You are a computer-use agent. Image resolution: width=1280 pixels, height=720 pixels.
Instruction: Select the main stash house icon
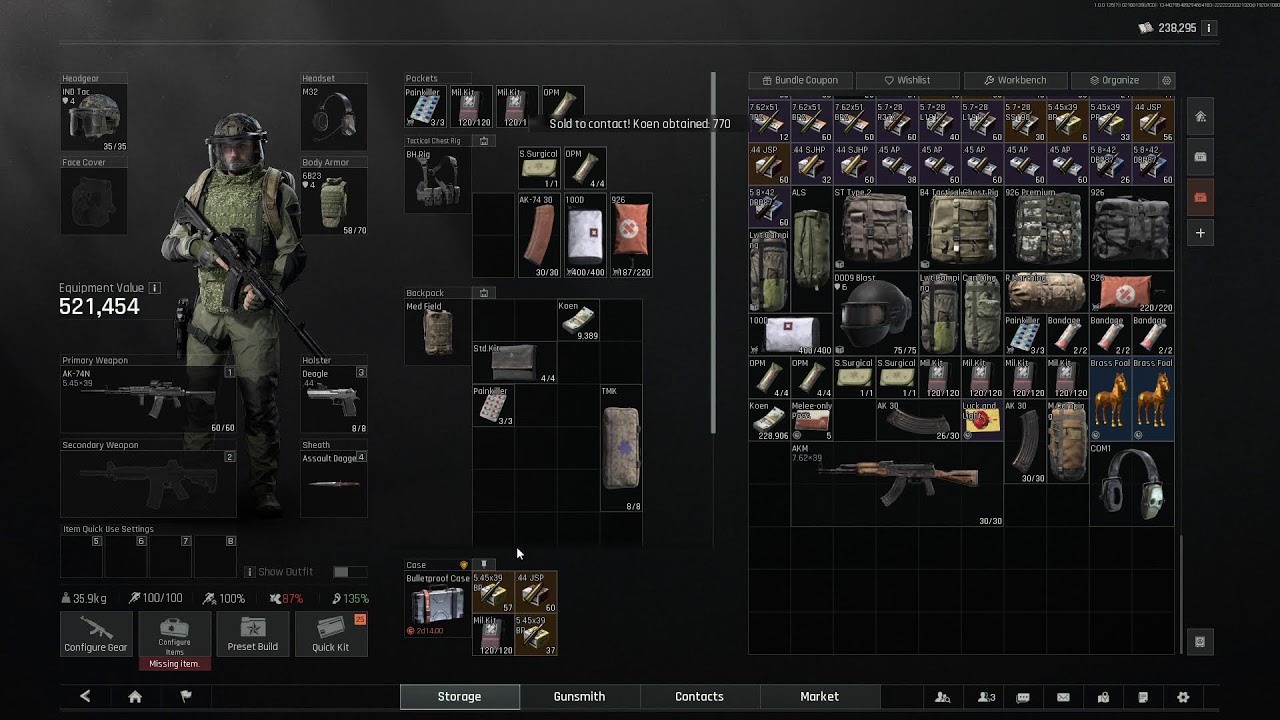[1200, 117]
